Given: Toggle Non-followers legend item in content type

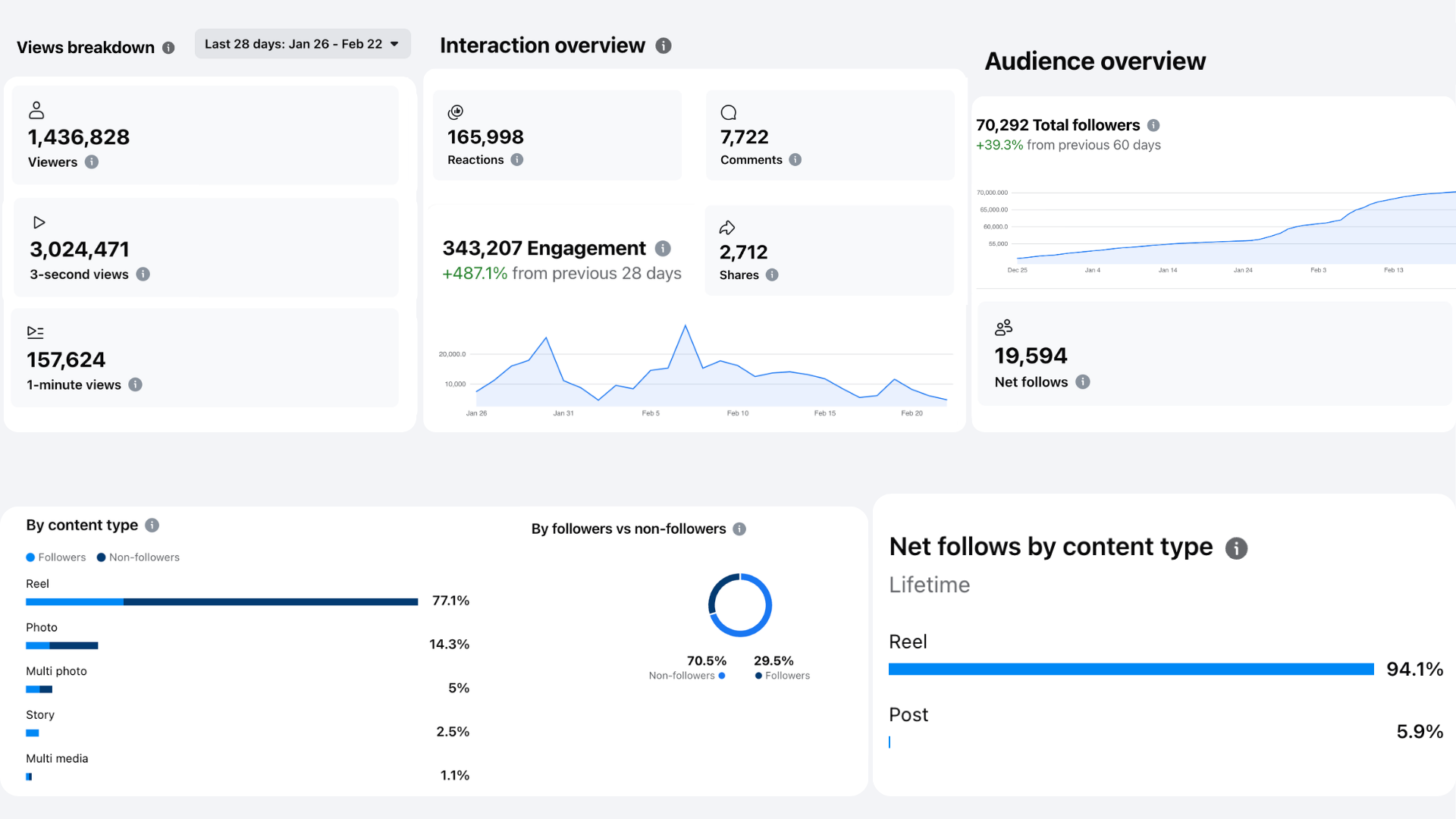Looking at the screenshot, I should [138, 557].
